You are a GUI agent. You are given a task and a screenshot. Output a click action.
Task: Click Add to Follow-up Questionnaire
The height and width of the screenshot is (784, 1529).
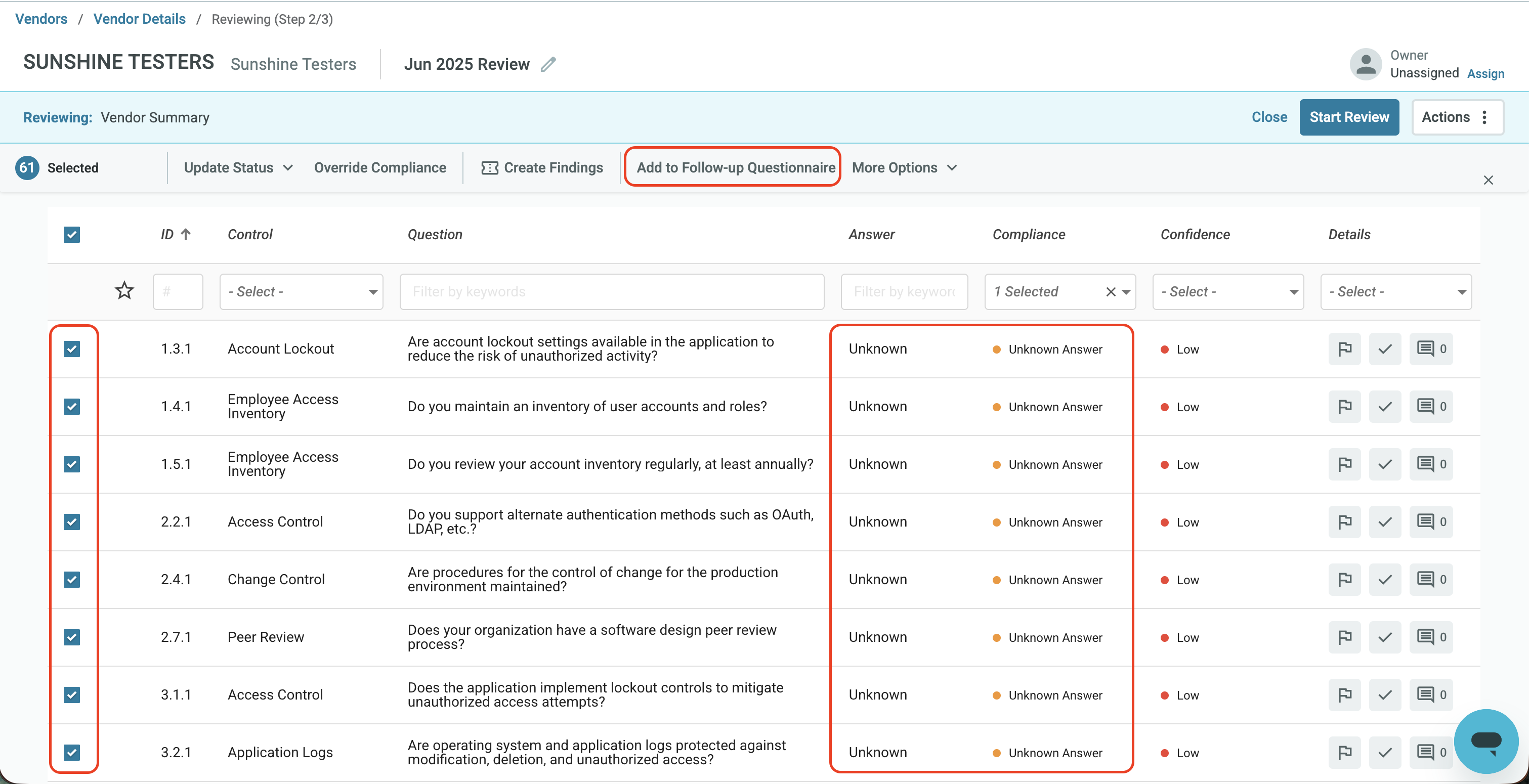pos(736,167)
